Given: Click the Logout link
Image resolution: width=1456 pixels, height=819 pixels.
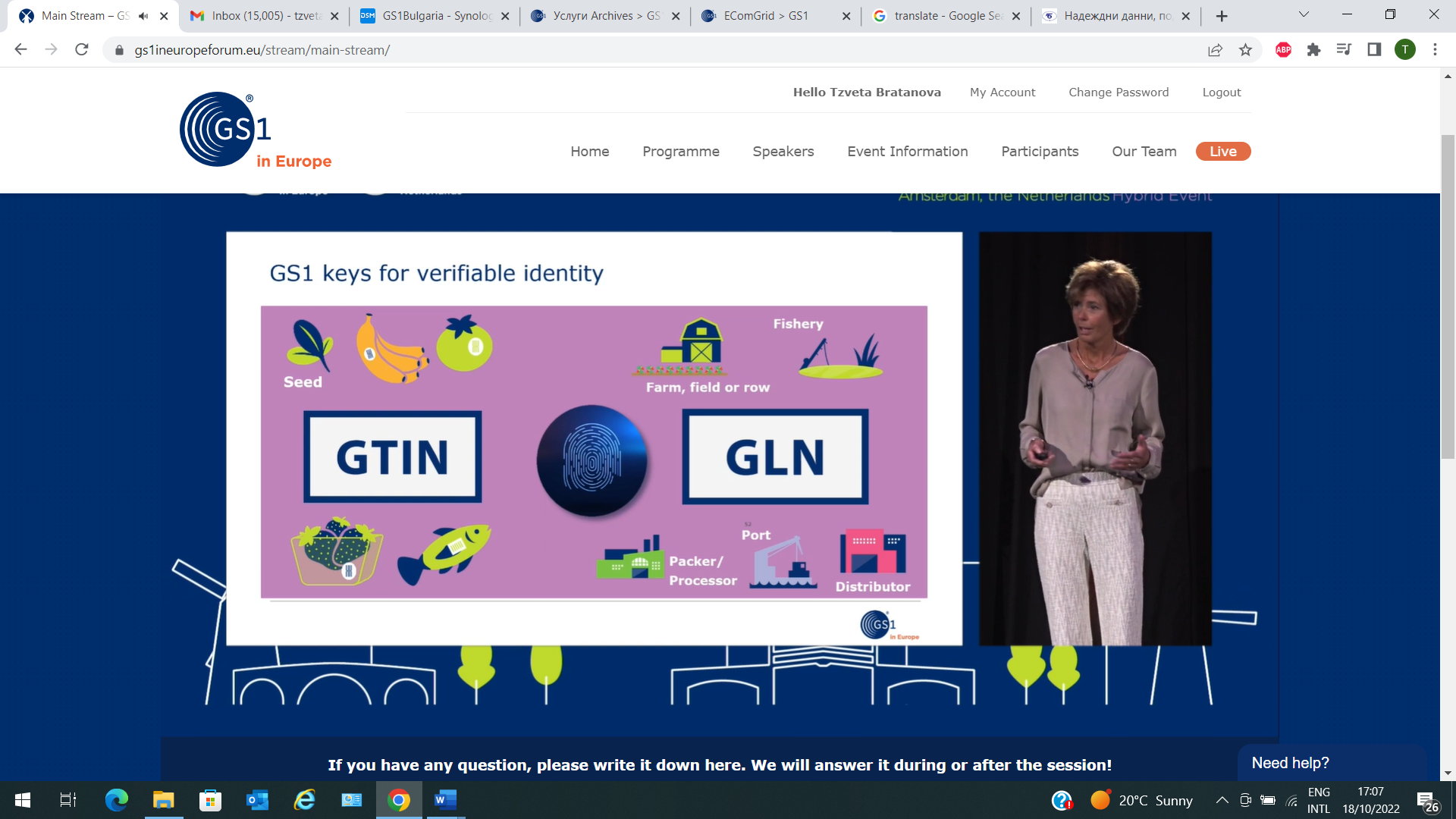Looking at the screenshot, I should point(1222,93).
